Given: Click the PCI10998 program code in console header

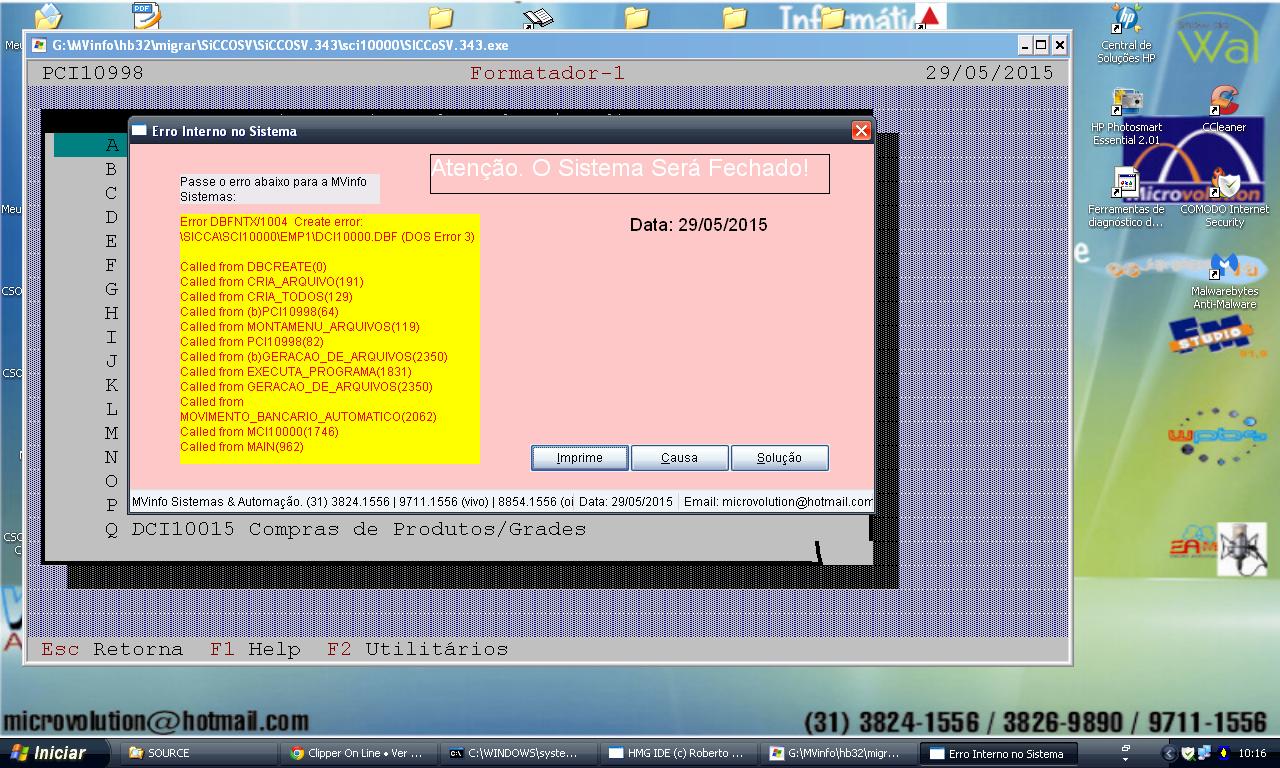Looking at the screenshot, I should [x=93, y=73].
